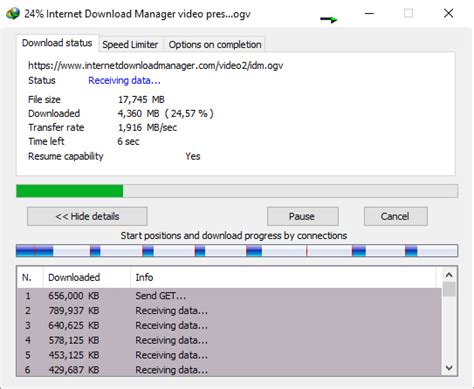
Task: Click the connections progress segment bar
Action: (x=237, y=251)
